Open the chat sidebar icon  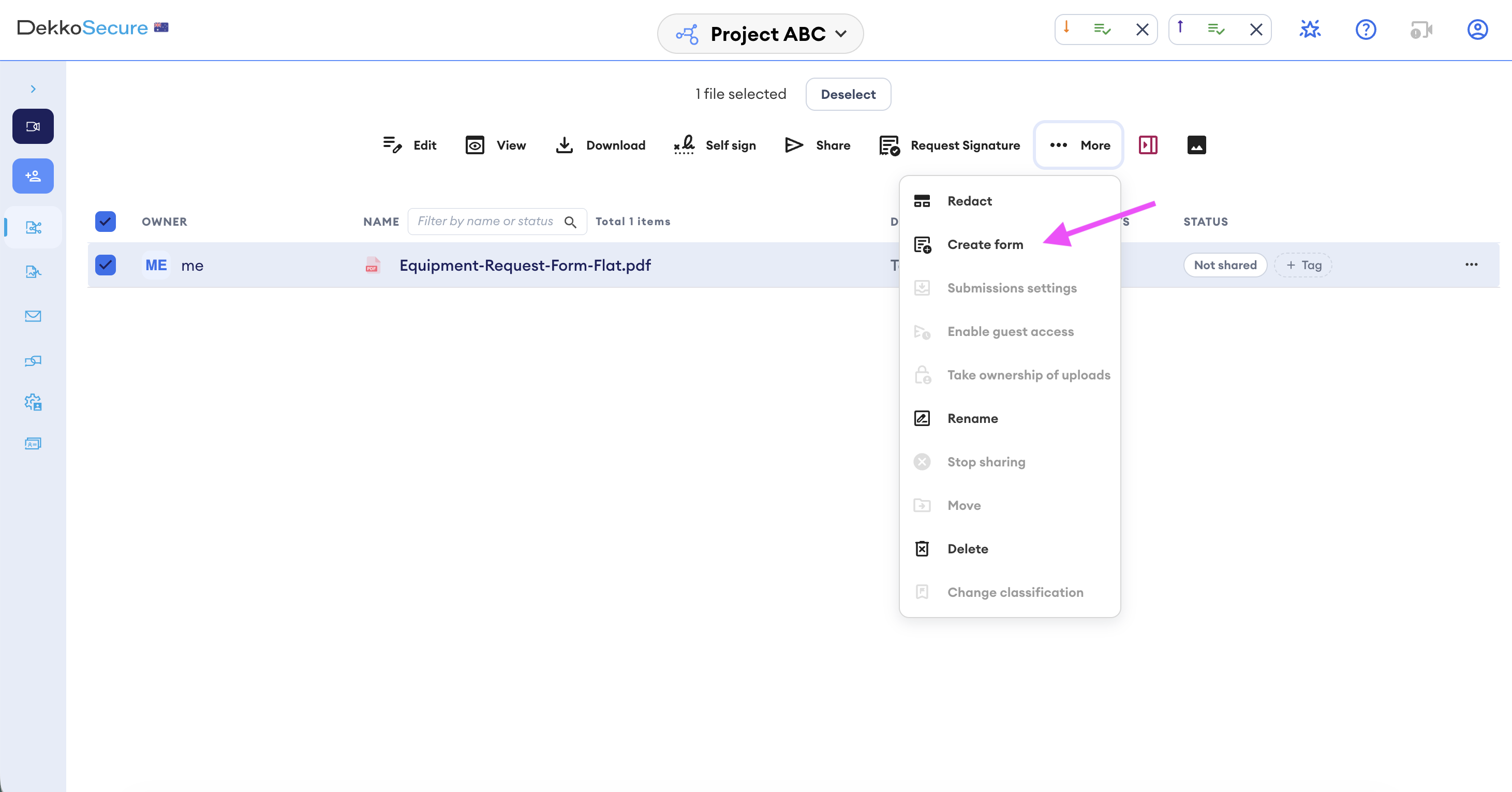(34, 361)
